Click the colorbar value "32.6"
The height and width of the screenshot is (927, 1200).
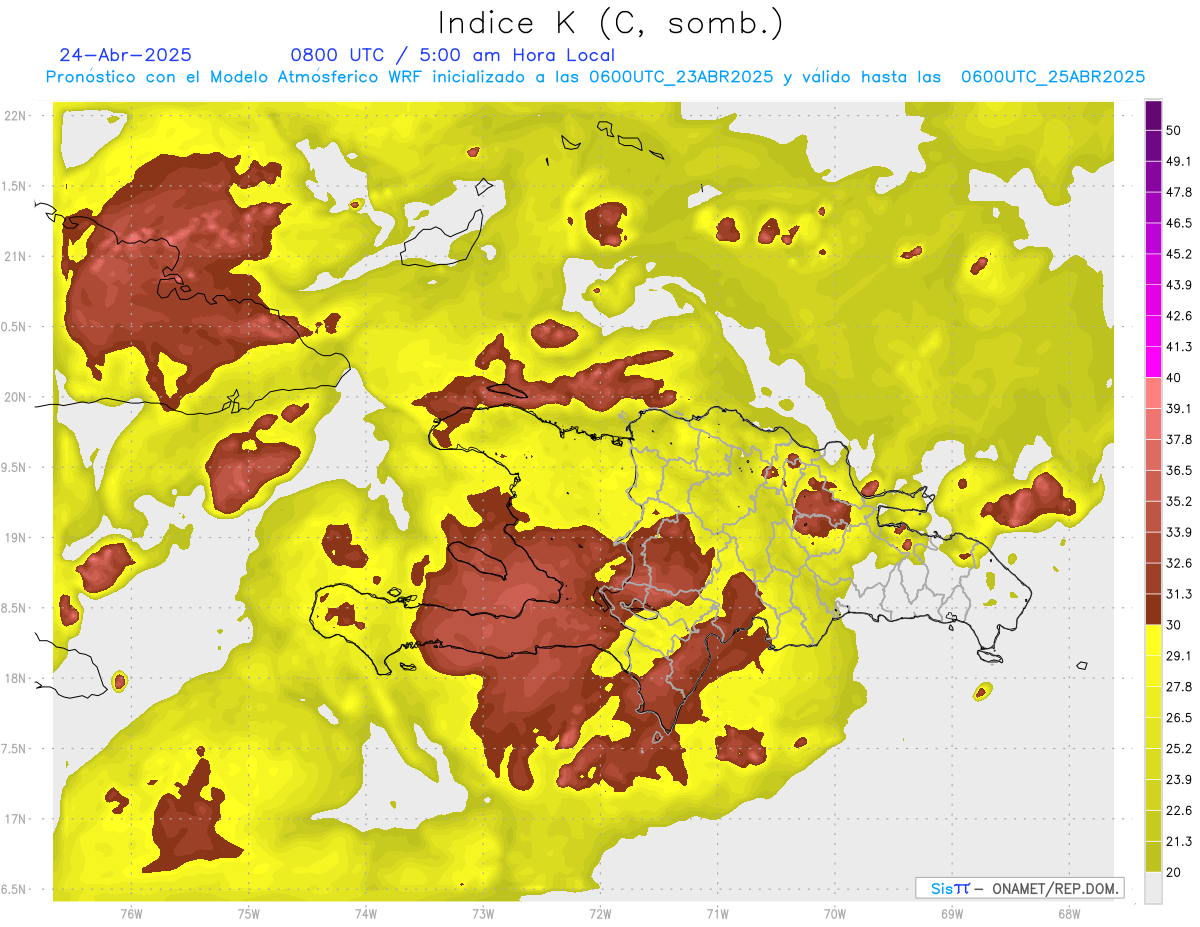1179,563
